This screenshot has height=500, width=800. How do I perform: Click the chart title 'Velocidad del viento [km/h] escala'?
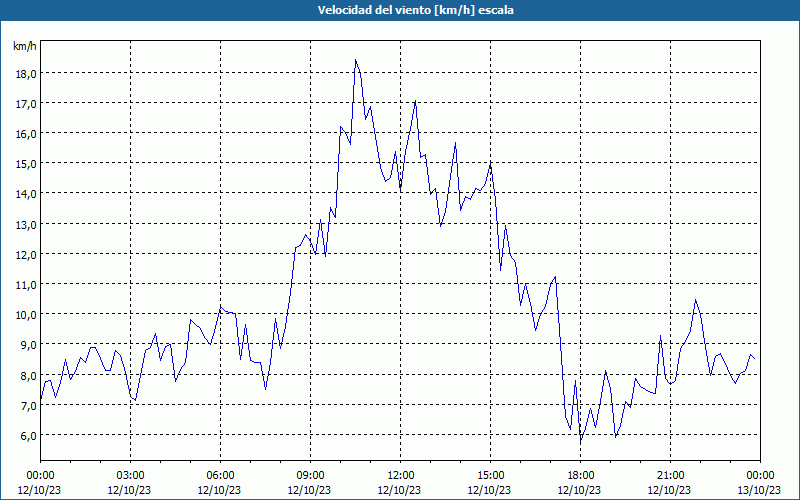[x=415, y=10]
